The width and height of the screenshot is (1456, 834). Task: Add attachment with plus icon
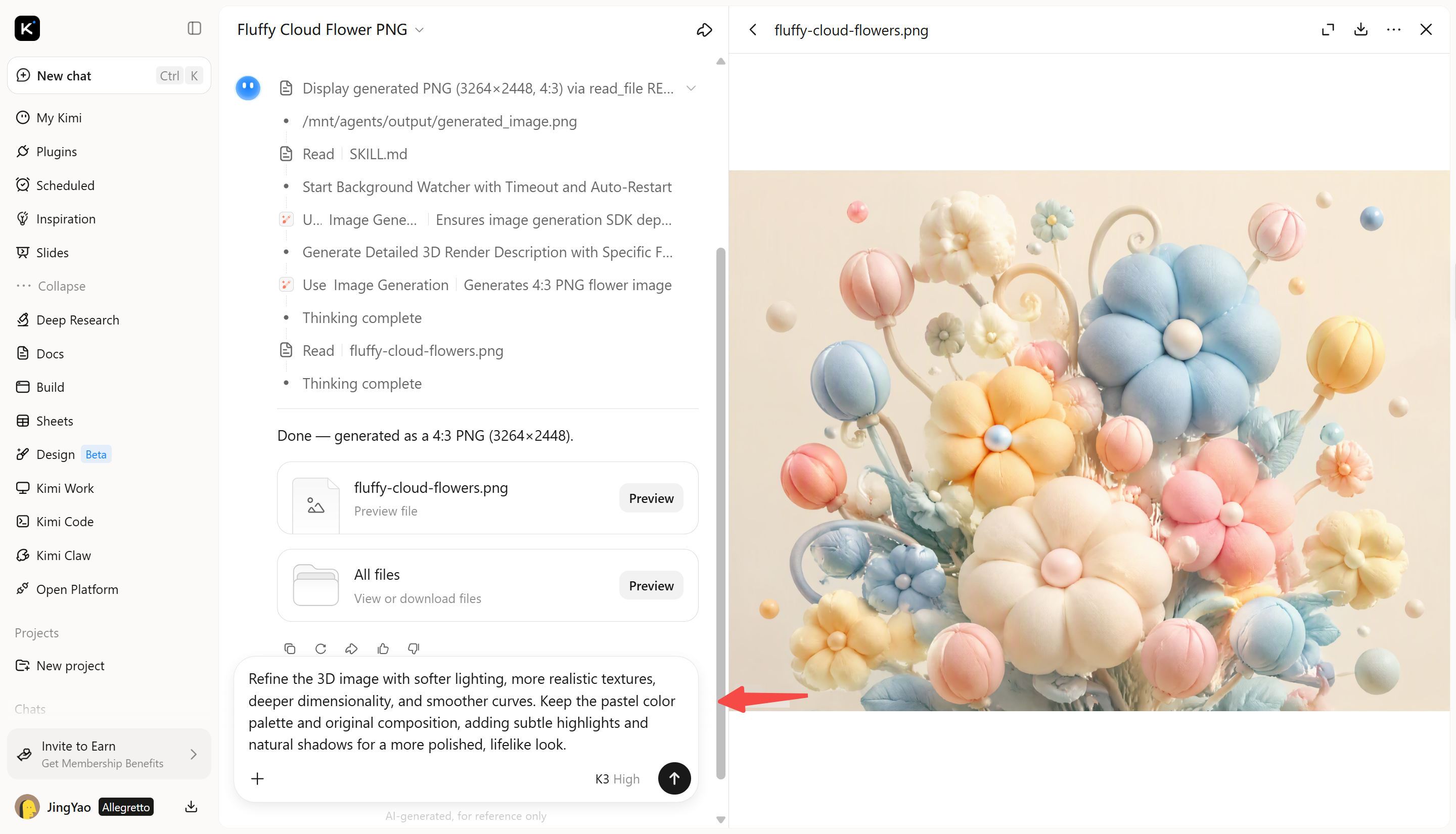258,778
